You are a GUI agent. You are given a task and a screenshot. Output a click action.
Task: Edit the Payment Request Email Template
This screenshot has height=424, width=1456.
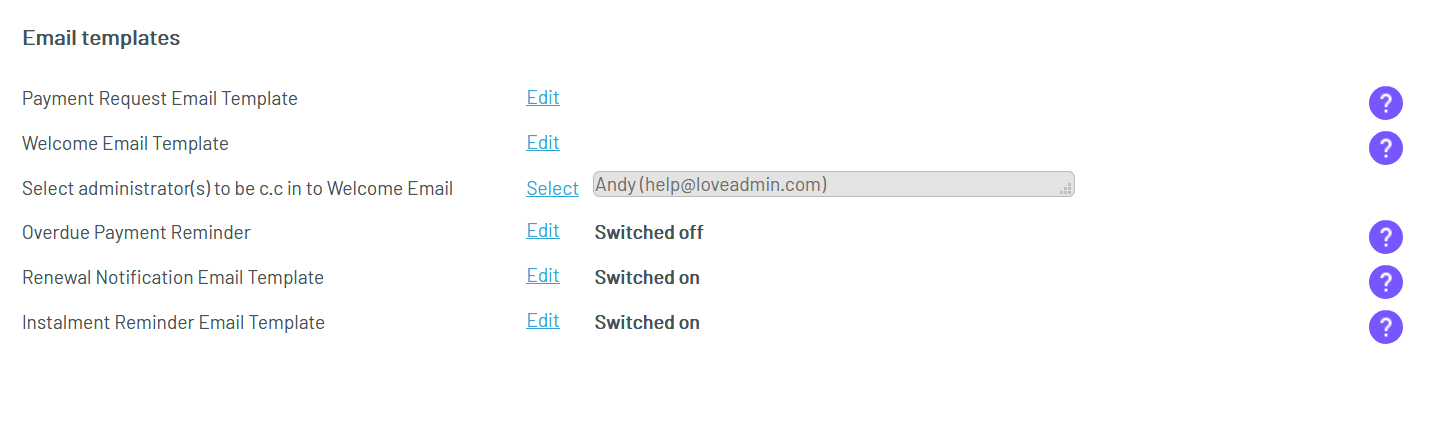(543, 98)
